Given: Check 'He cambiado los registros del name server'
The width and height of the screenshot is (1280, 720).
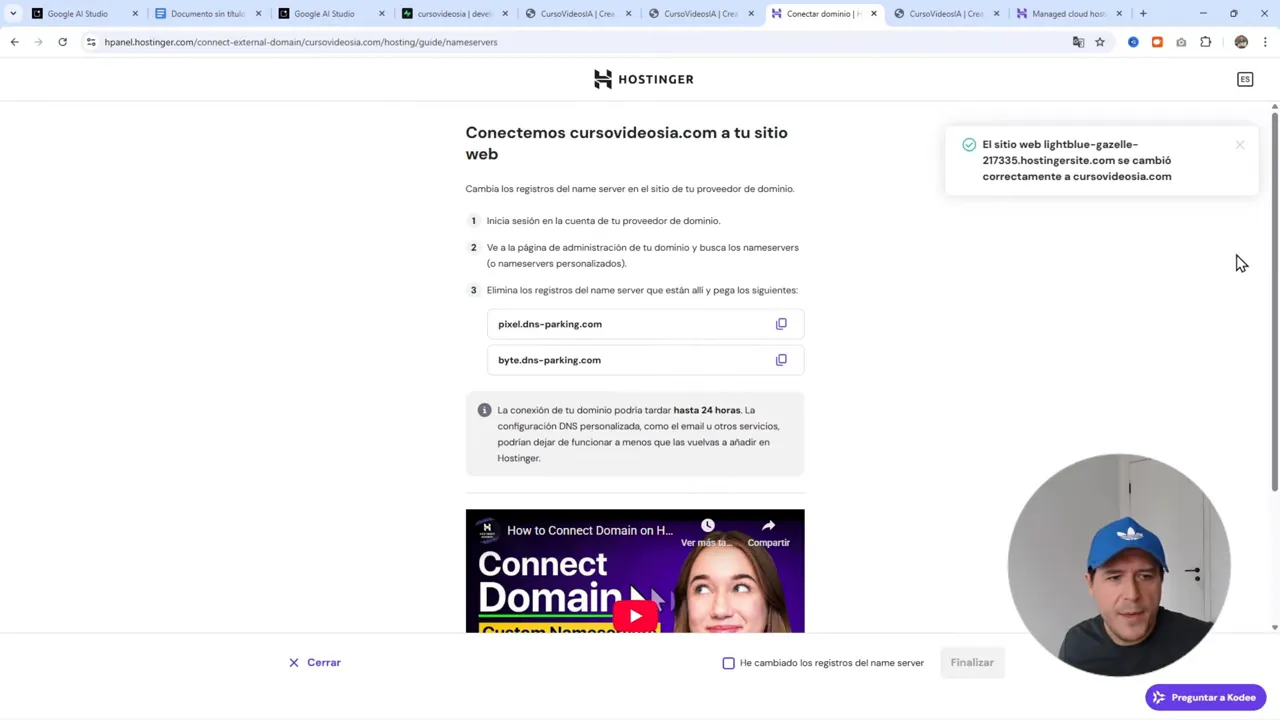Looking at the screenshot, I should [728, 662].
